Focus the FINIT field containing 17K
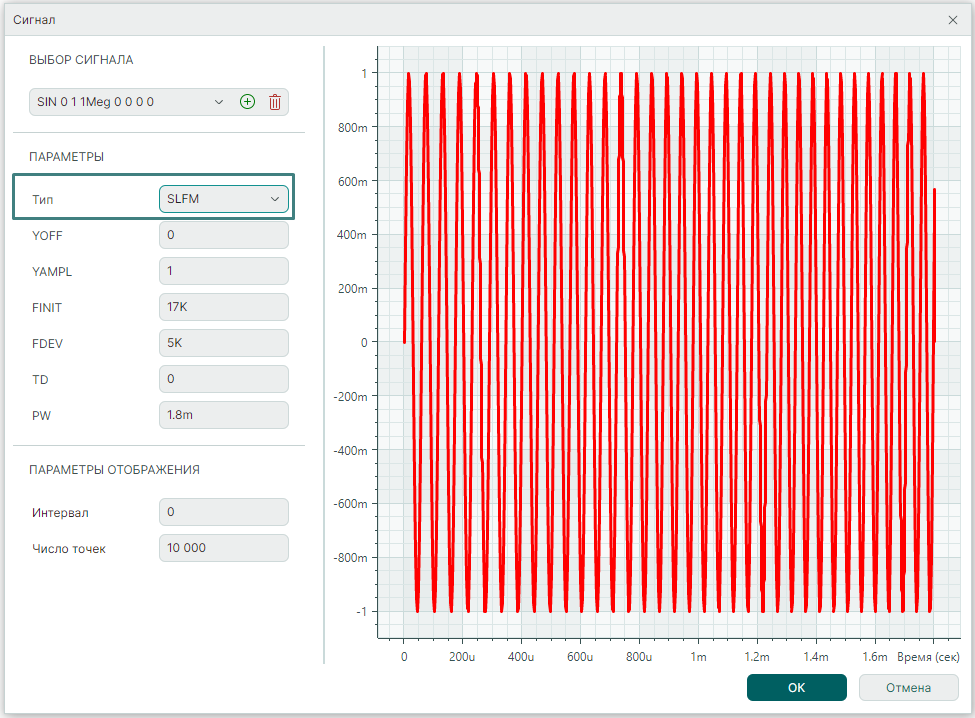 [224, 307]
